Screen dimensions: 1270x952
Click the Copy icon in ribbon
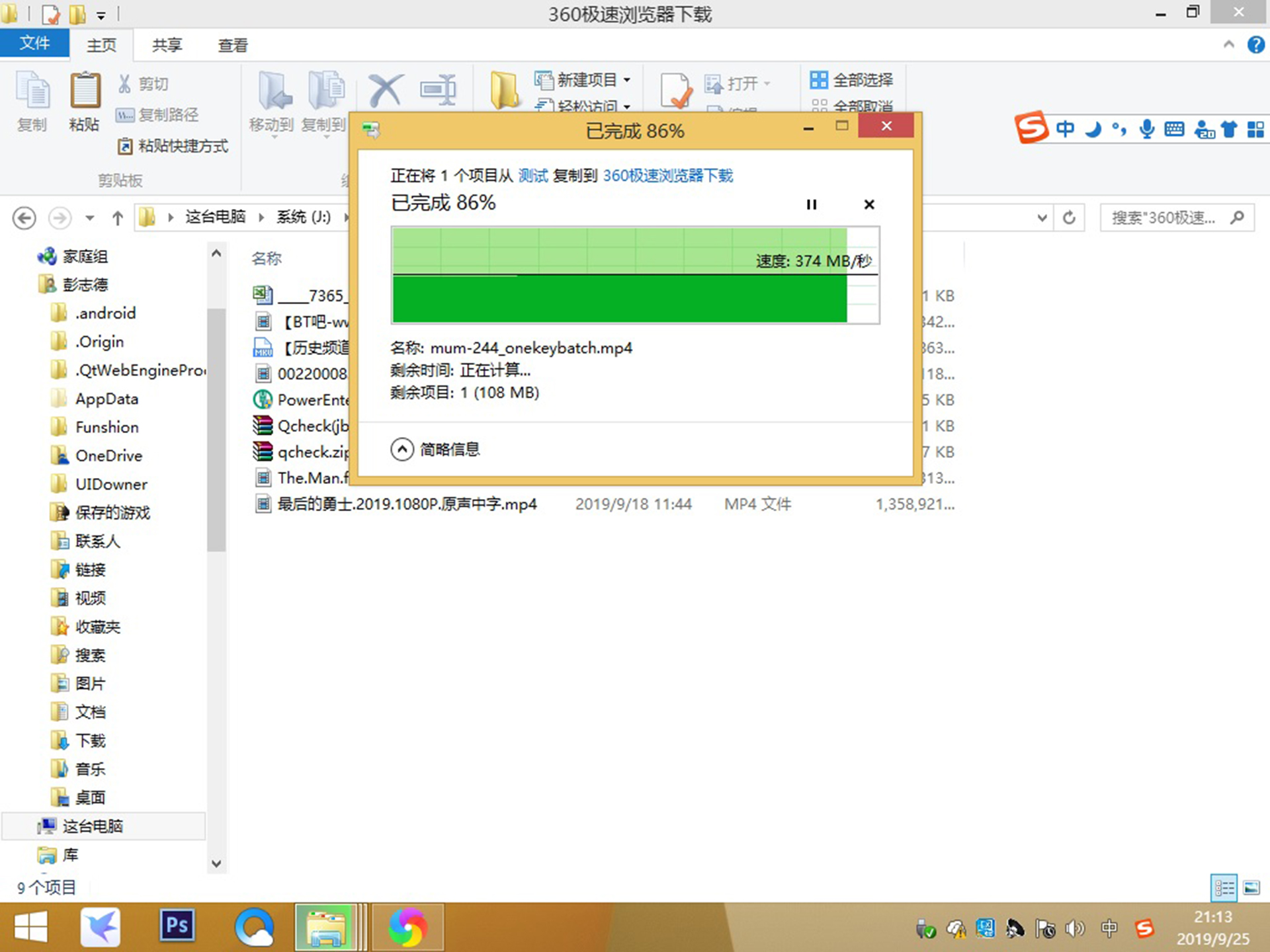point(32,91)
